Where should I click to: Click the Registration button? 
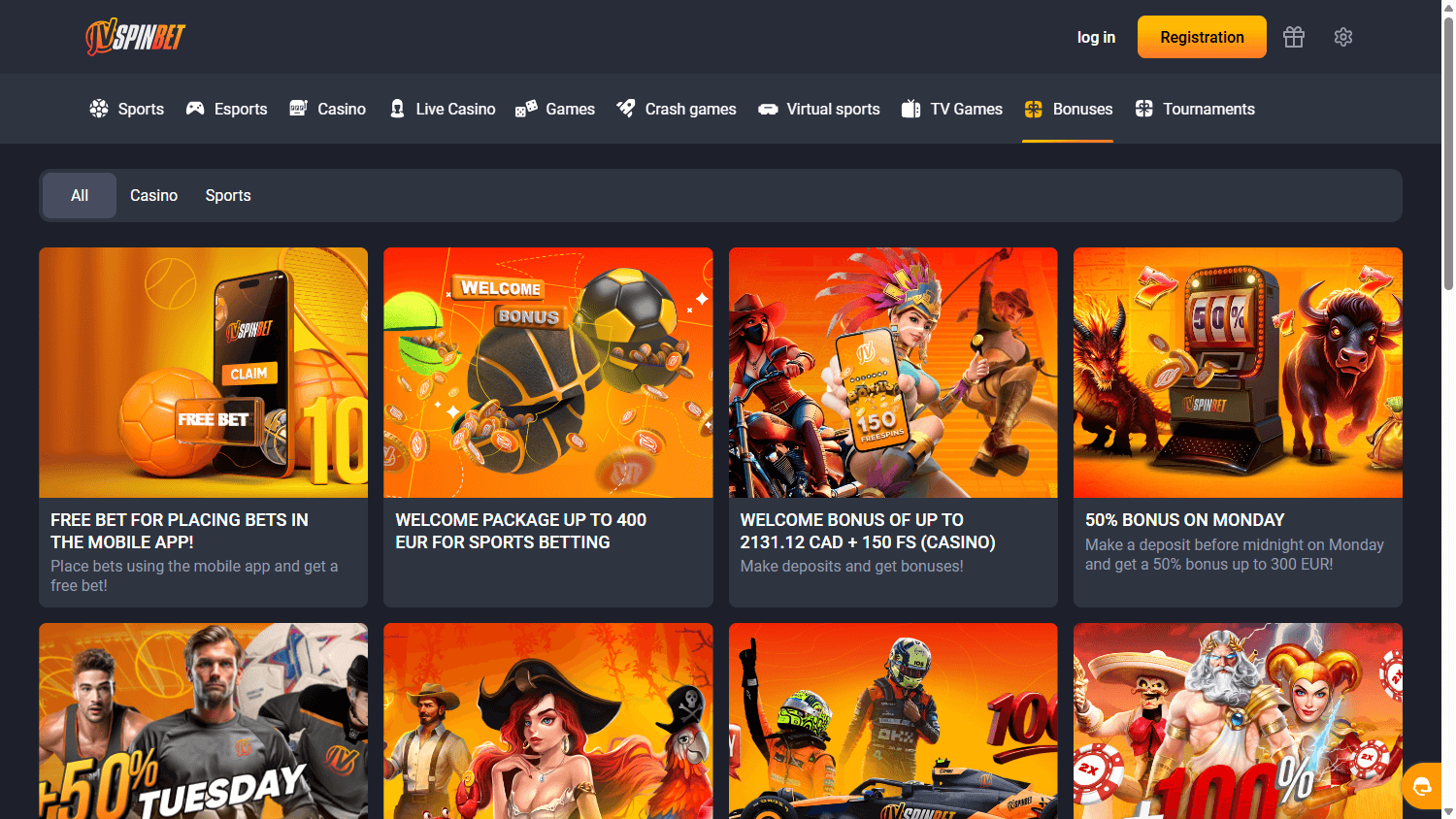pos(1202,37)
